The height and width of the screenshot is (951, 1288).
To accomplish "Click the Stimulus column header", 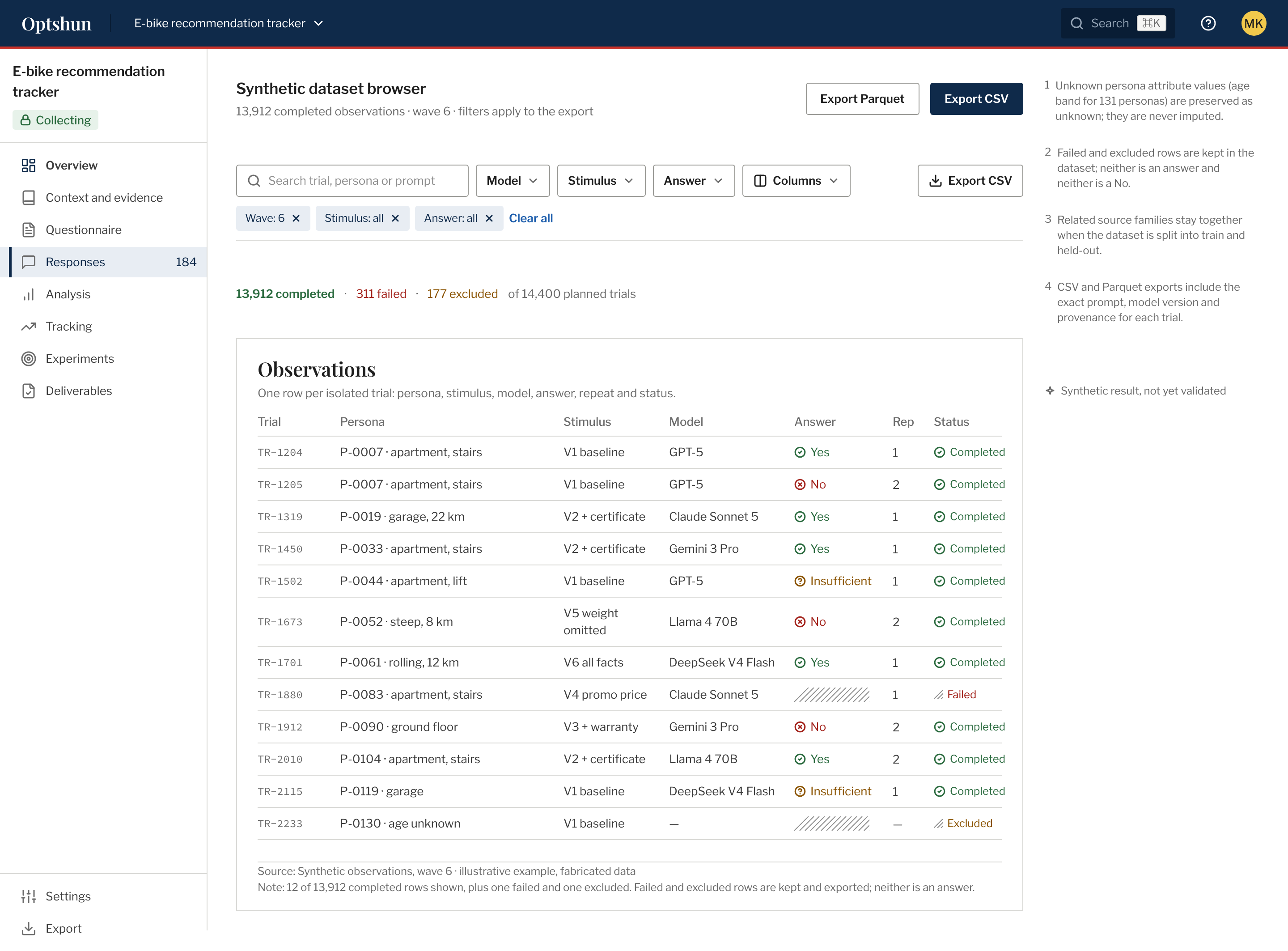I will (587, 422).
